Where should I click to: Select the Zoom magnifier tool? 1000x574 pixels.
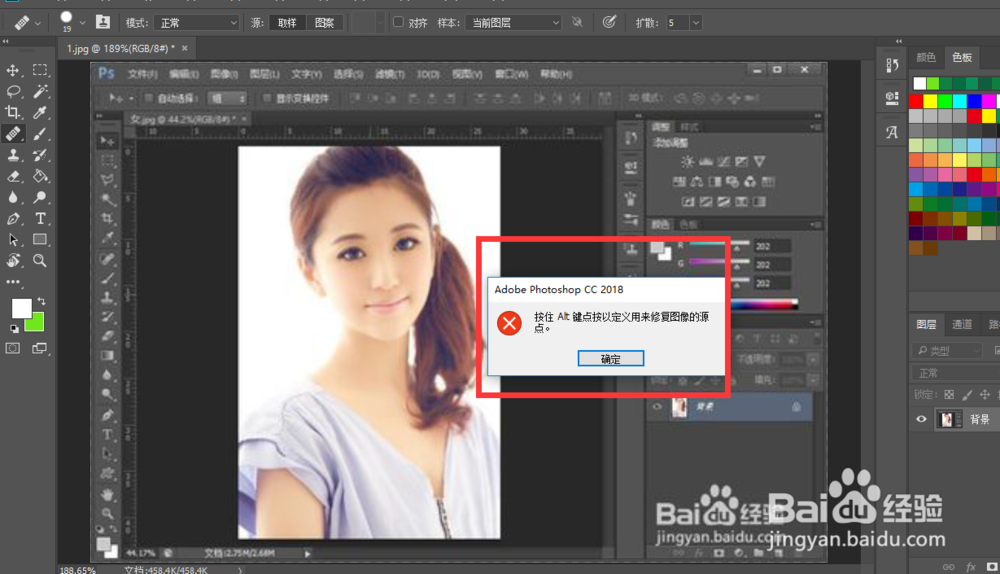(40, 260)
